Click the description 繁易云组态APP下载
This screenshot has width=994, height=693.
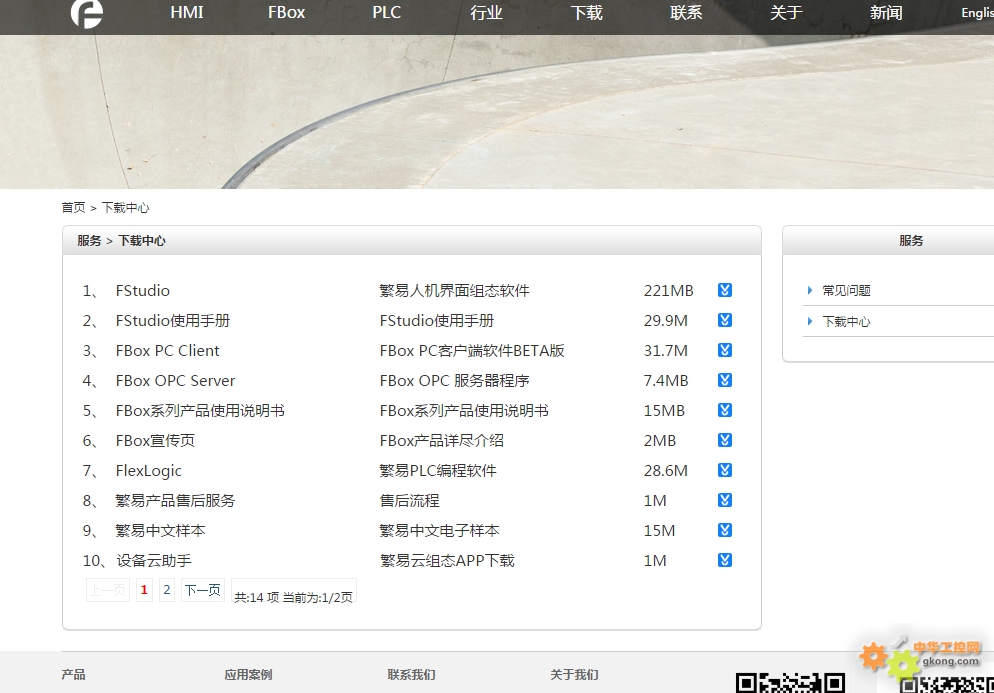[447, 560]
